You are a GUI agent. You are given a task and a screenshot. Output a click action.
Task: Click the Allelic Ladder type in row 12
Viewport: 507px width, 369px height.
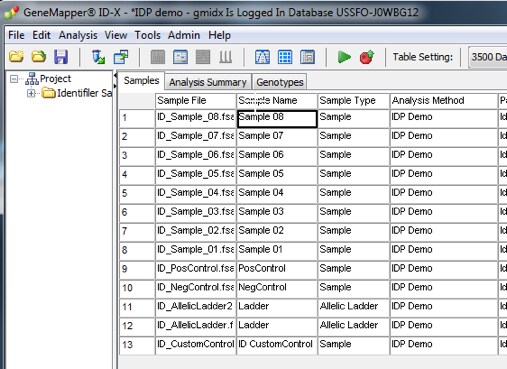tap(353, 326)
